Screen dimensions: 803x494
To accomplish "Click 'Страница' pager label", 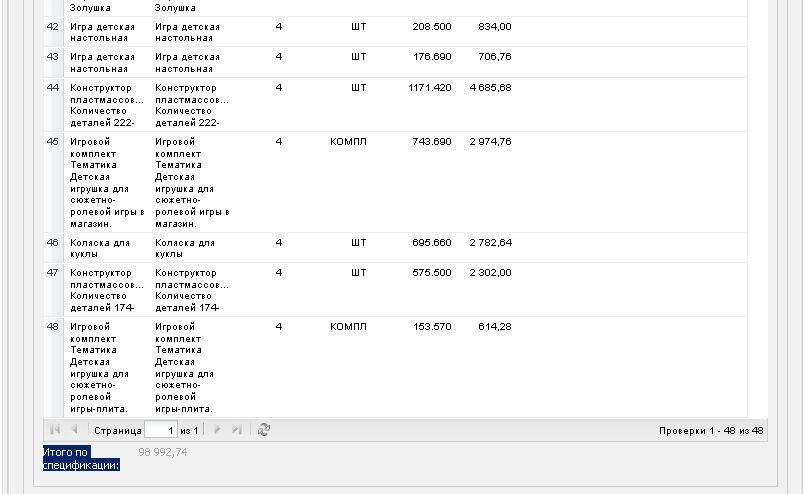I will 118,431.
